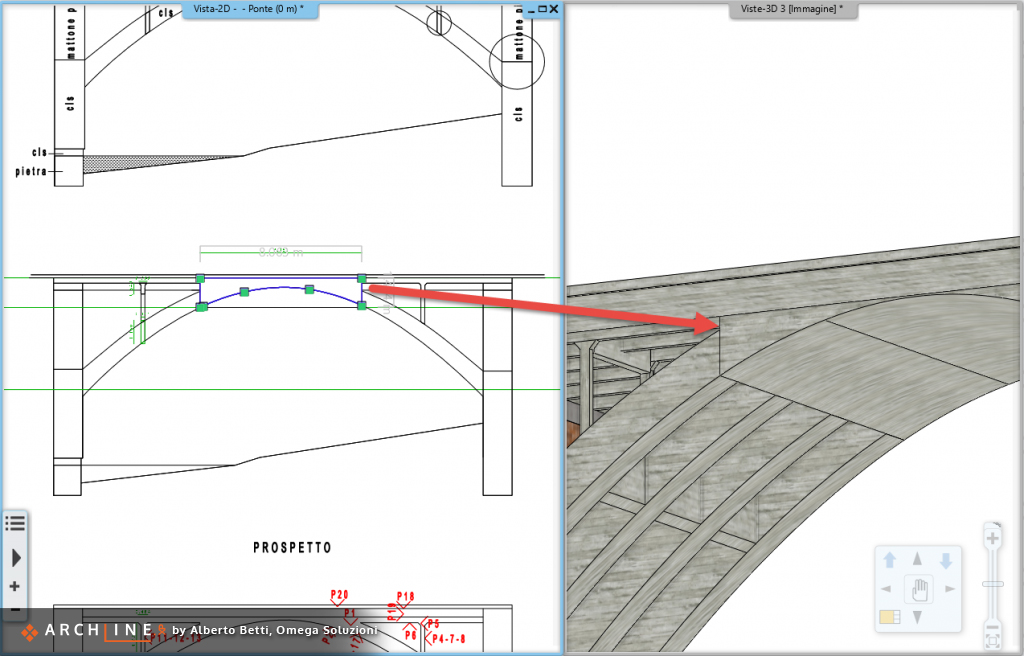The width and height of the screenshot is (1024, 656).
Task: Click the red P5 point label
Action: (x=434, y=623)
